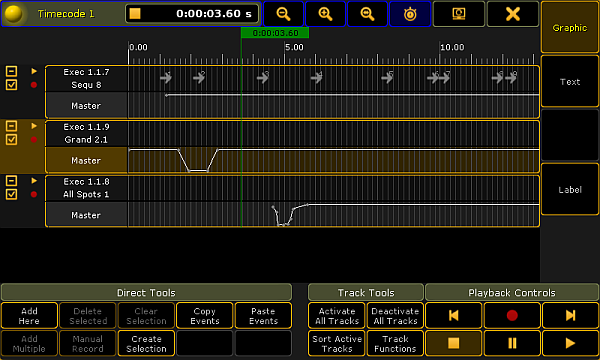600x360 pixels.
Task: Collapse the Exec 1.1.7 track with minus box
Action: click(x=11, y=71)
